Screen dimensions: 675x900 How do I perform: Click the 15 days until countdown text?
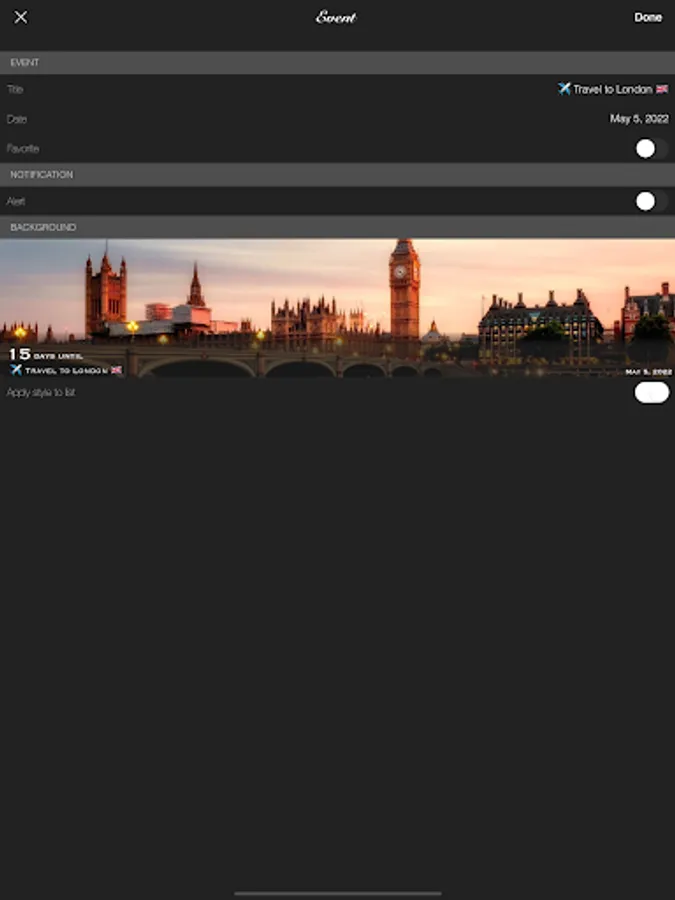46,355
